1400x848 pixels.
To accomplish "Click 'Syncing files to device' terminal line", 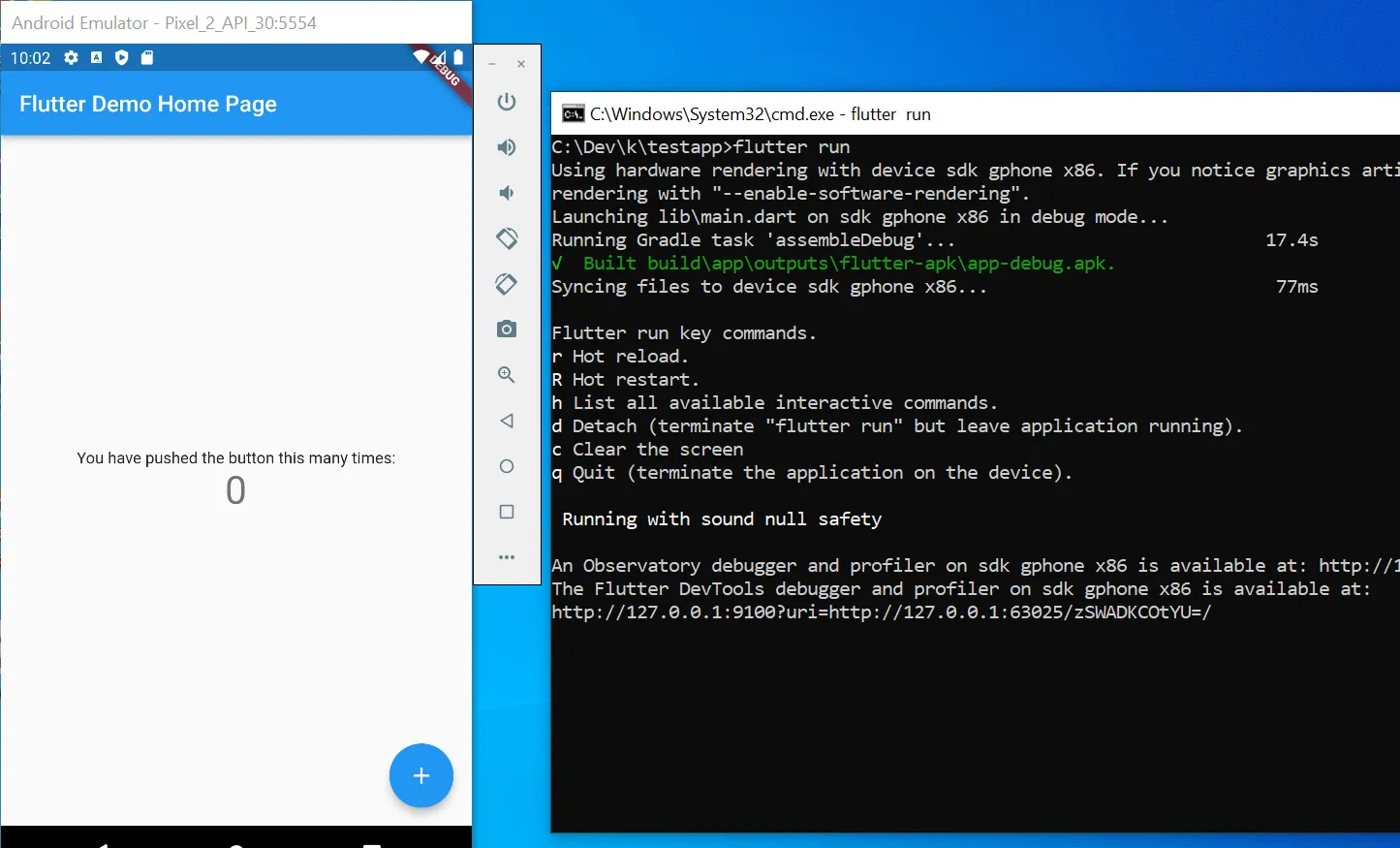I will 769,287.
